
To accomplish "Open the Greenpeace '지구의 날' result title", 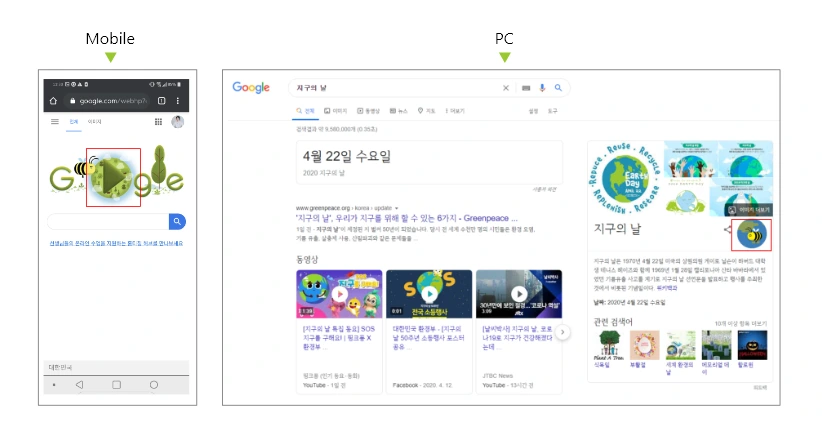I will (407, 218).
